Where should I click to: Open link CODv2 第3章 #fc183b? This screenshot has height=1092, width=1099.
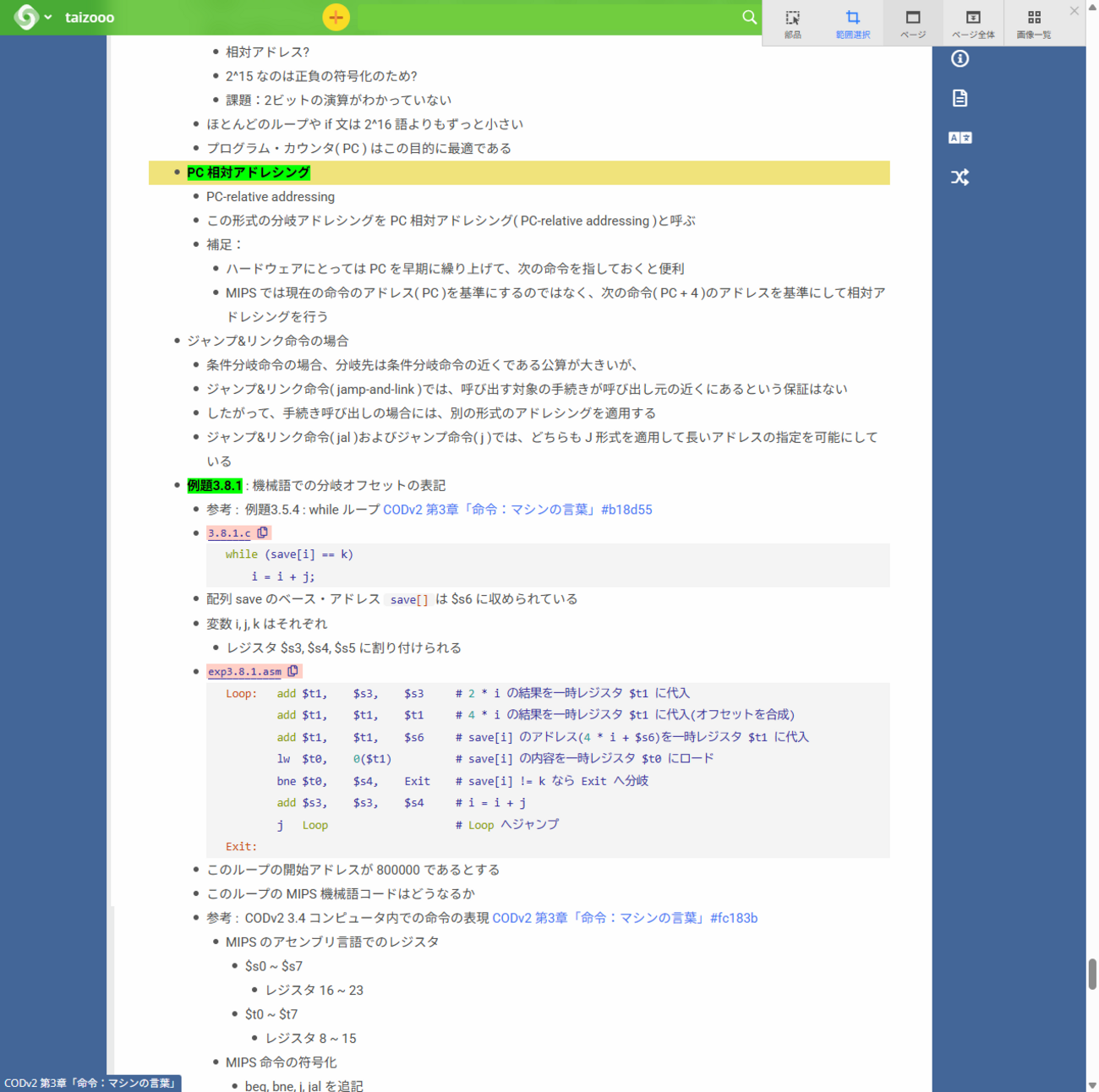(x=625, y=918)
